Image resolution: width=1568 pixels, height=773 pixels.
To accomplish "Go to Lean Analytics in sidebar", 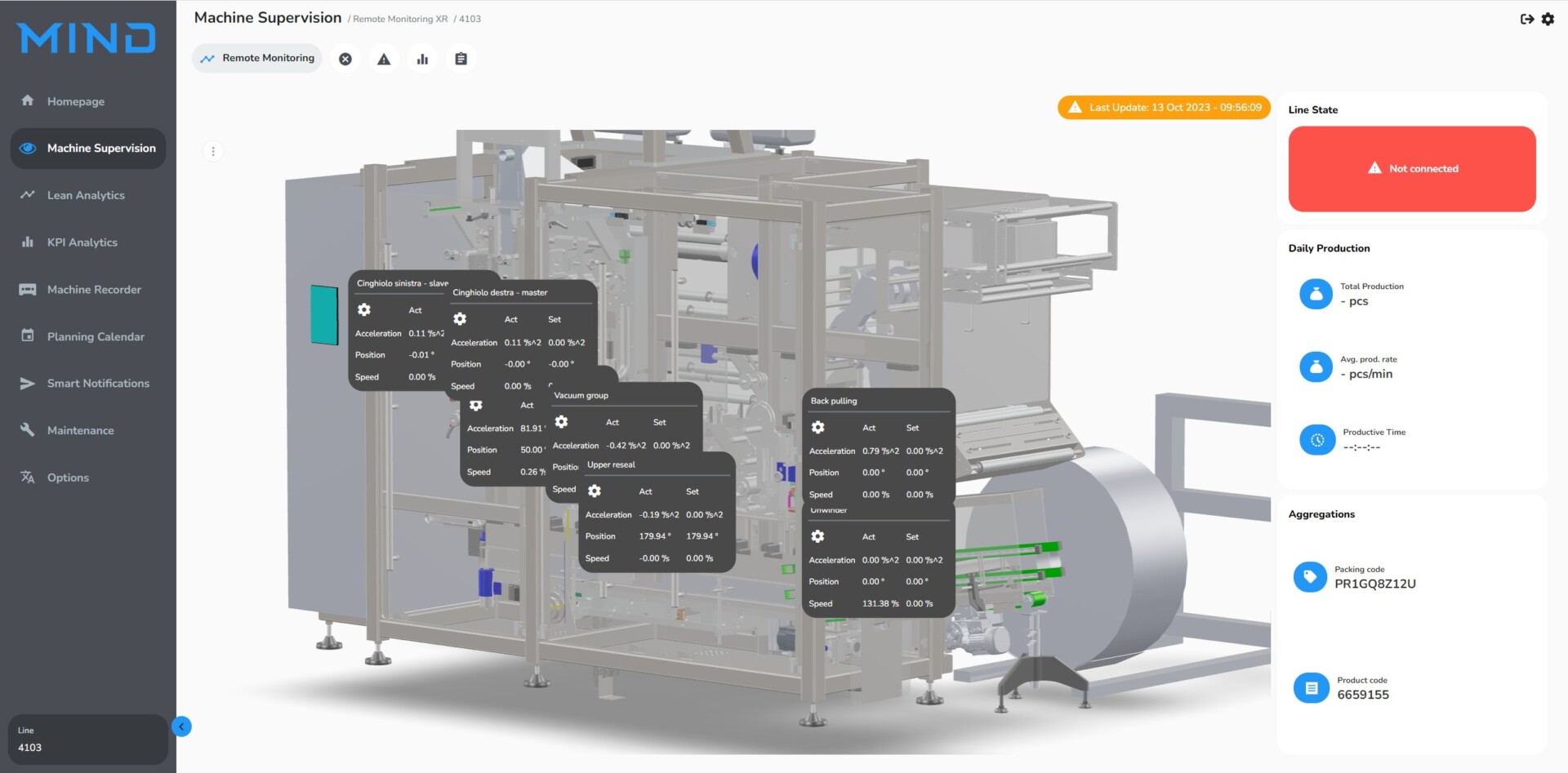I will coord(86,195).
